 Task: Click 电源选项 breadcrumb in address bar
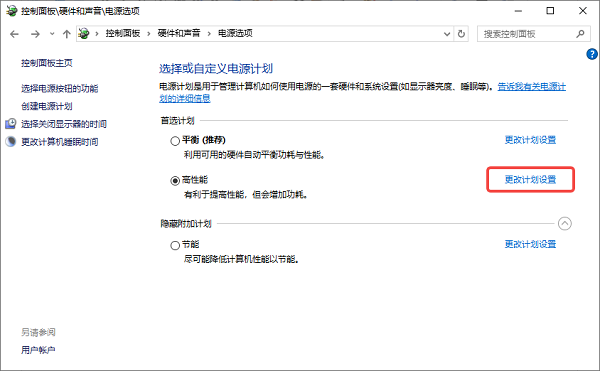[x=235, y=34]
